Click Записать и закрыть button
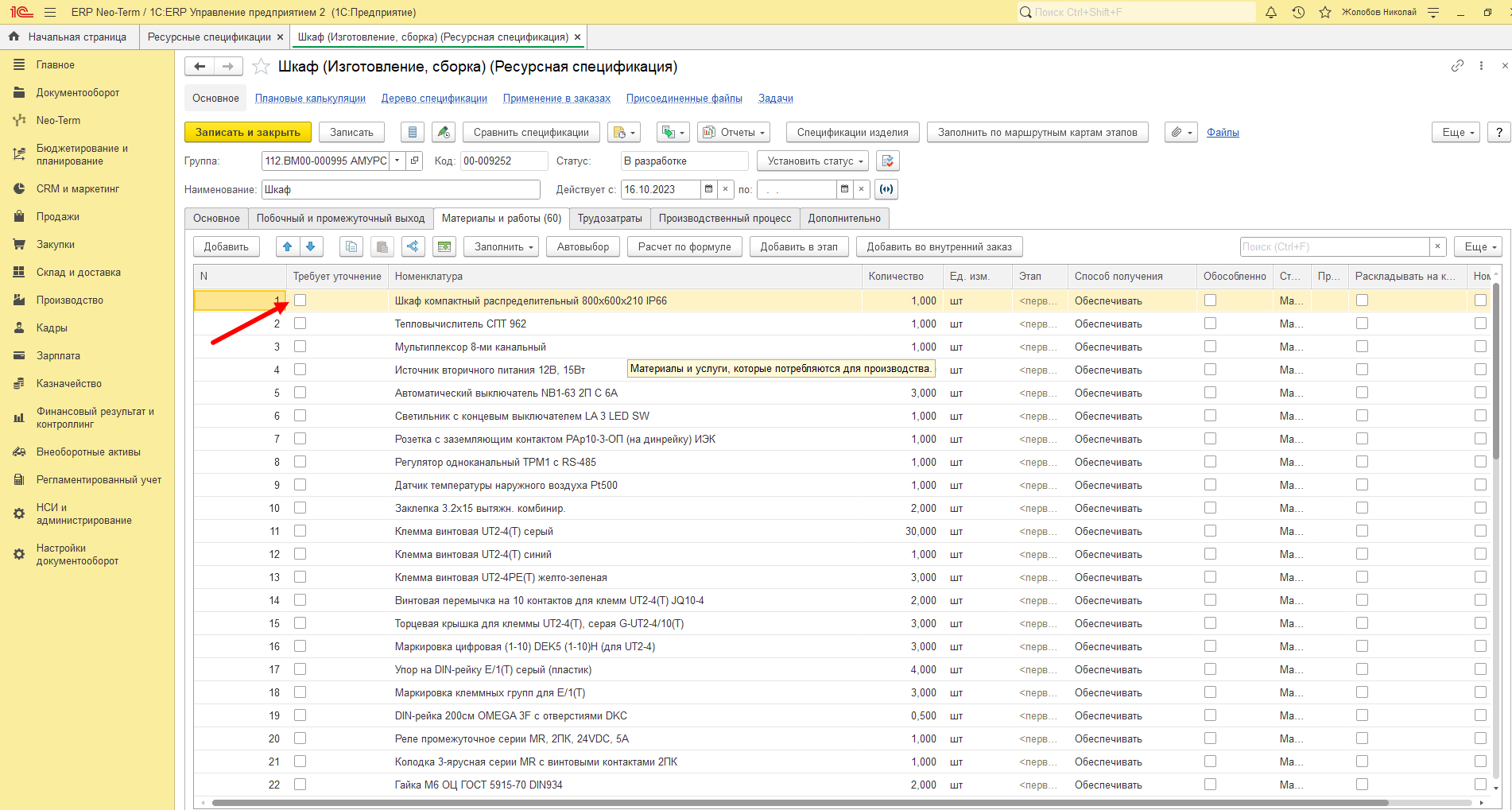Screen dimensions: 1512x810 [248, 132]
